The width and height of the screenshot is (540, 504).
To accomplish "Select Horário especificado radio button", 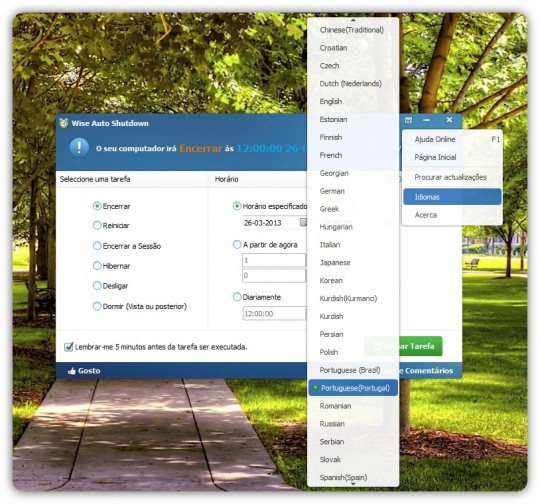I will (237, 206).
